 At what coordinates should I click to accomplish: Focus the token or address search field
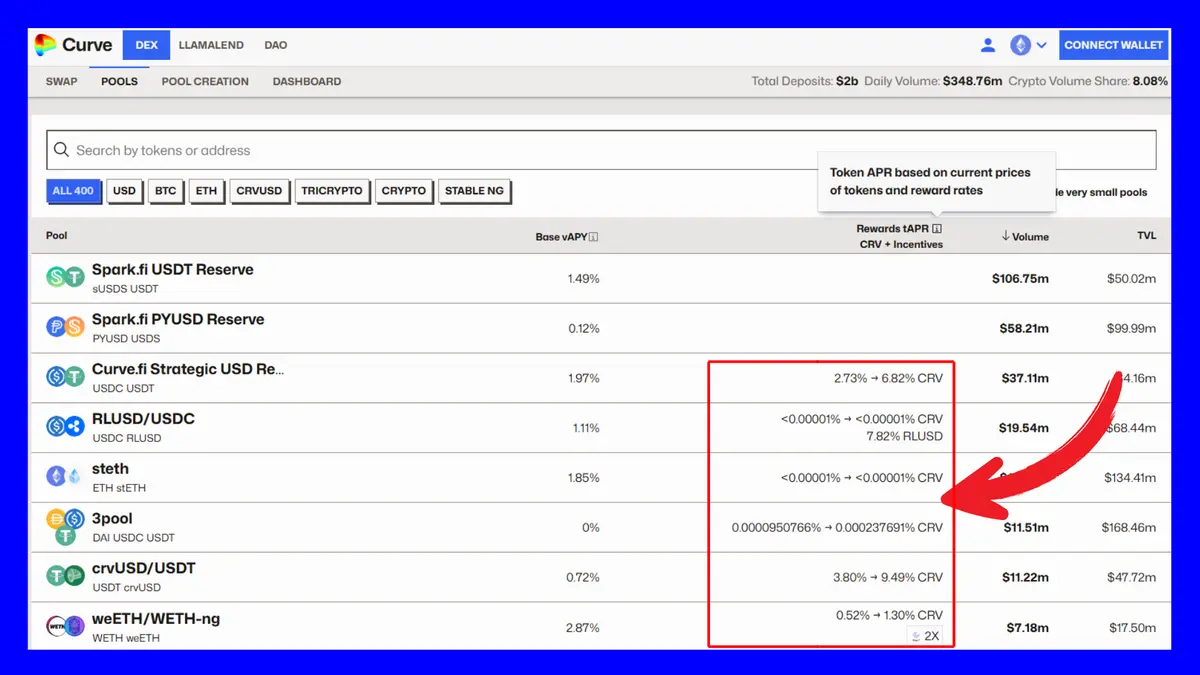tap(600, 150)
